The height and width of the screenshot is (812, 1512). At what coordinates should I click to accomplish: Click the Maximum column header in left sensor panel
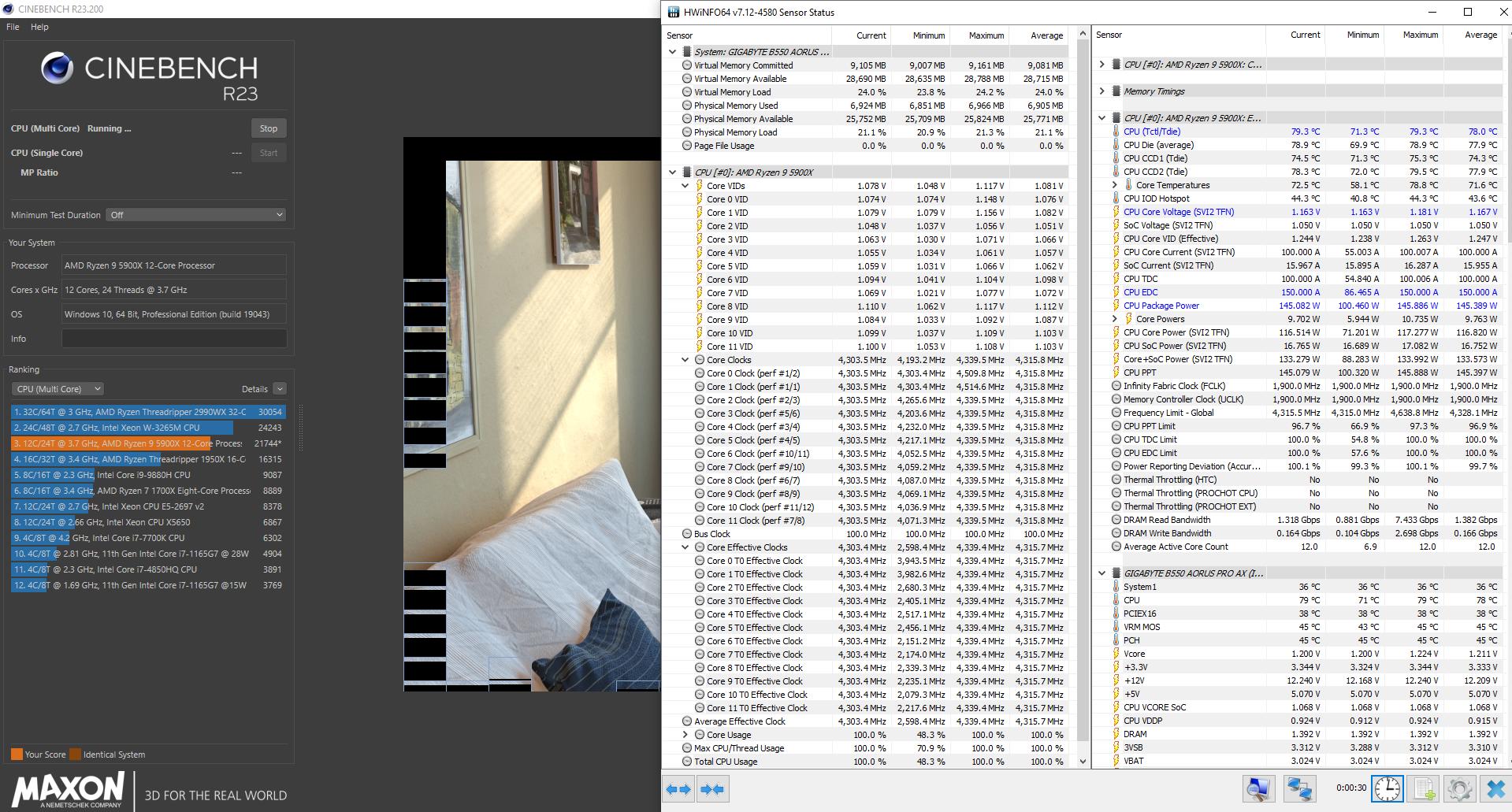pos(979,35)
